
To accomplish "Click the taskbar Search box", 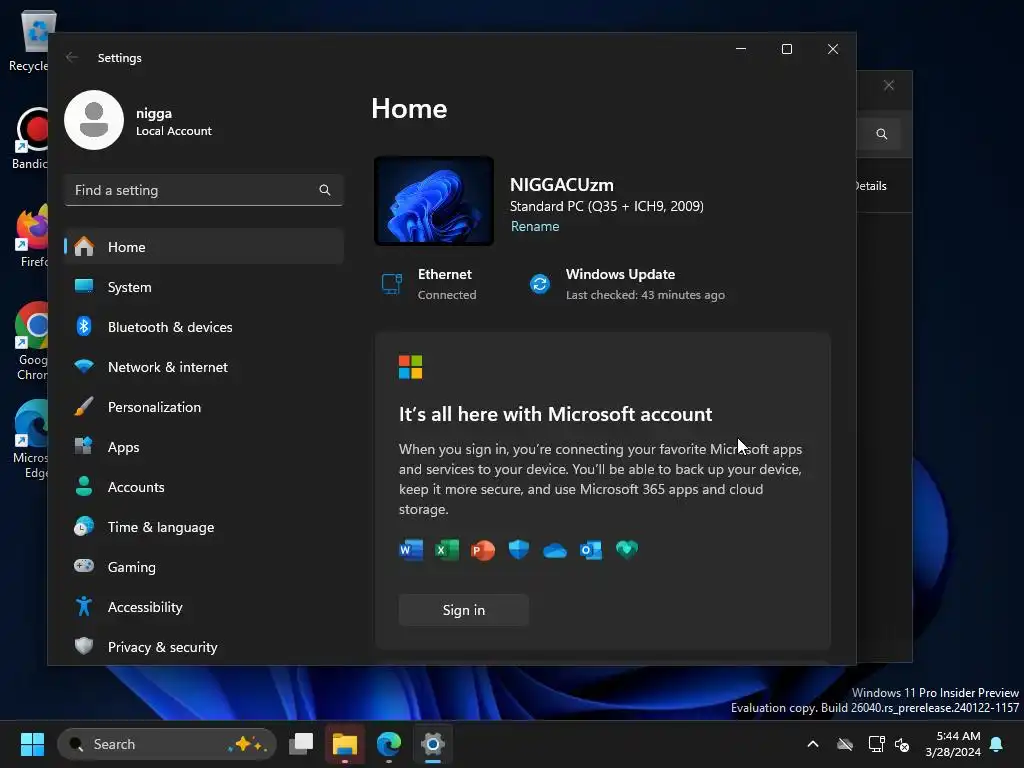I will (167, 744).
